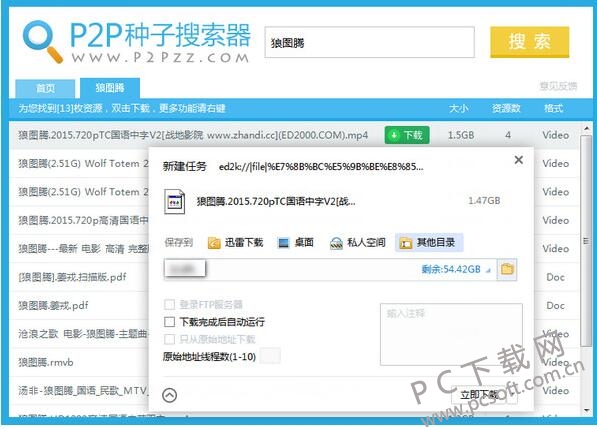Select the other directory folder icon
This screenshot has width=597, height=429.
click(x=405, y=243)
